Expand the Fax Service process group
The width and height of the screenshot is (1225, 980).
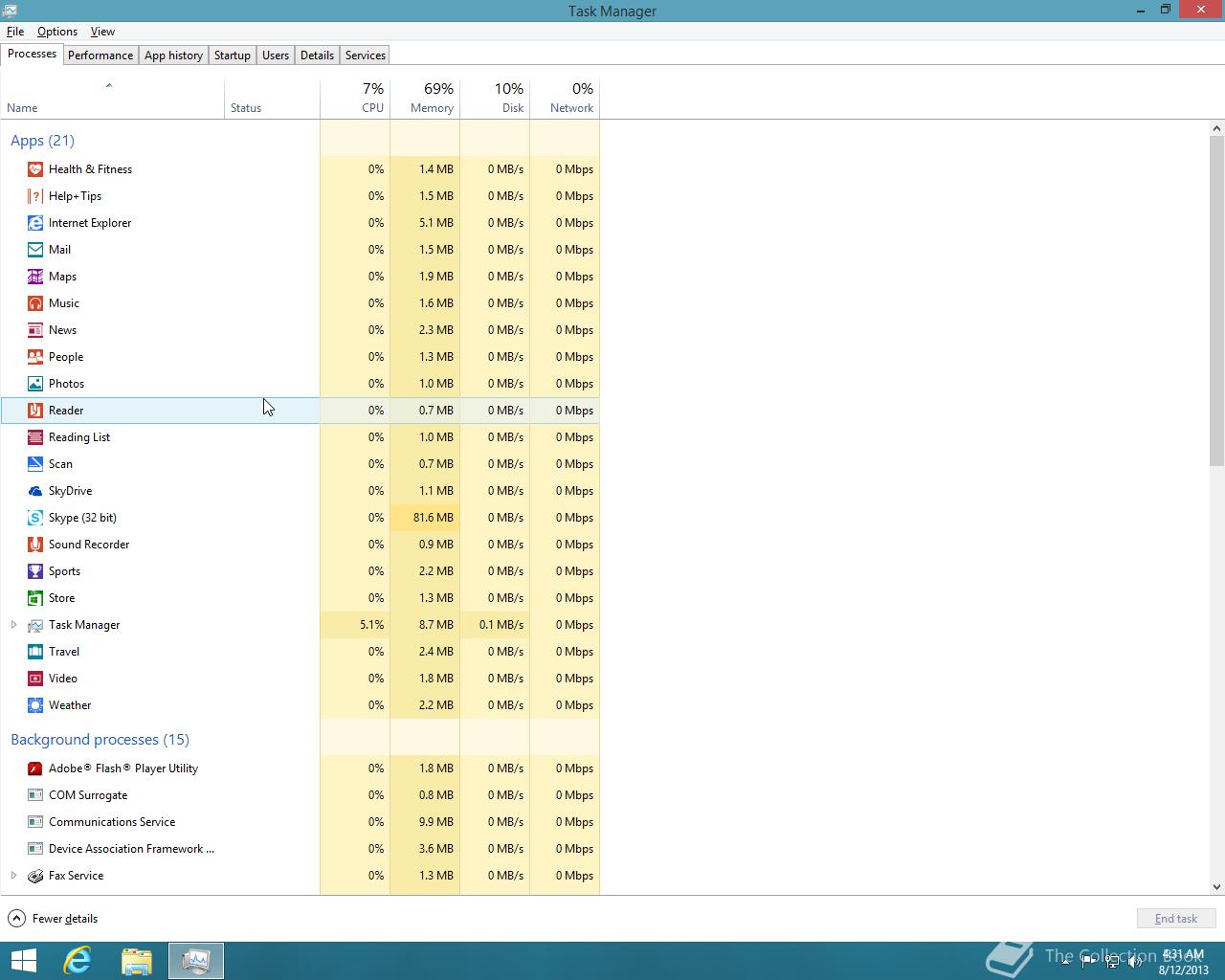pyautogui.click(x=13, y=876)
